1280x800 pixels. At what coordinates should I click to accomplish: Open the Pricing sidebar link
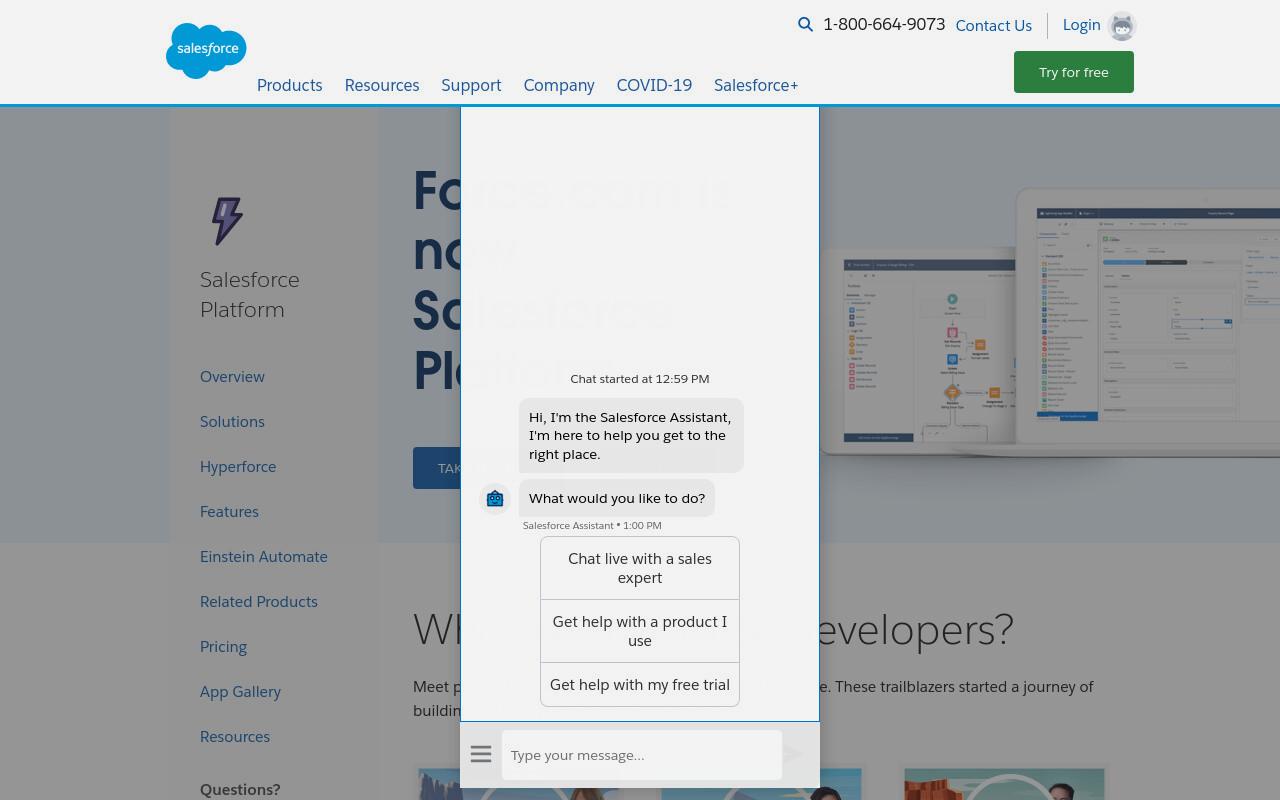[x=223, y=647]
